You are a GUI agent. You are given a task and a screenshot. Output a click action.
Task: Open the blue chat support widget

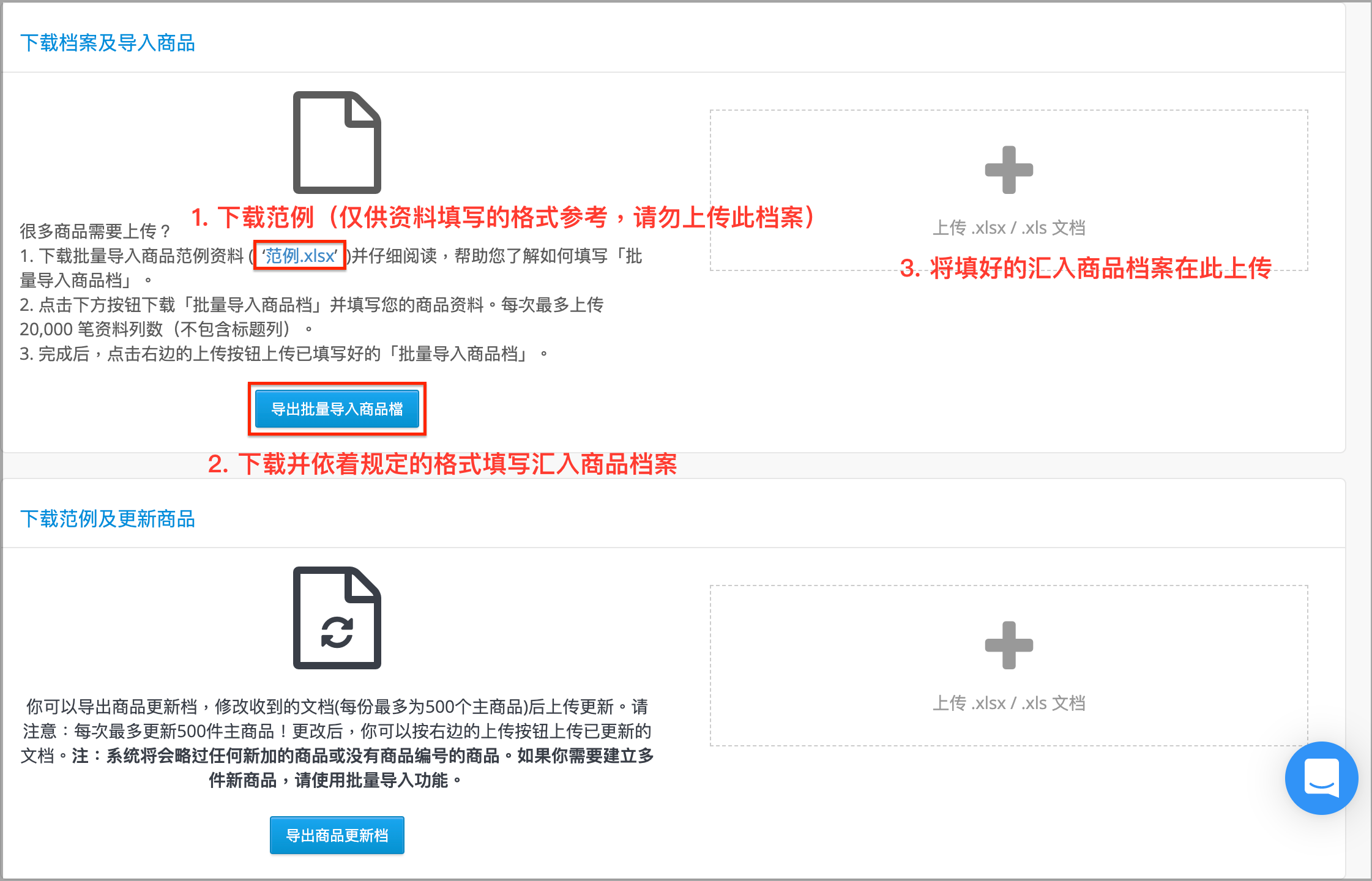click(1321, 778)
